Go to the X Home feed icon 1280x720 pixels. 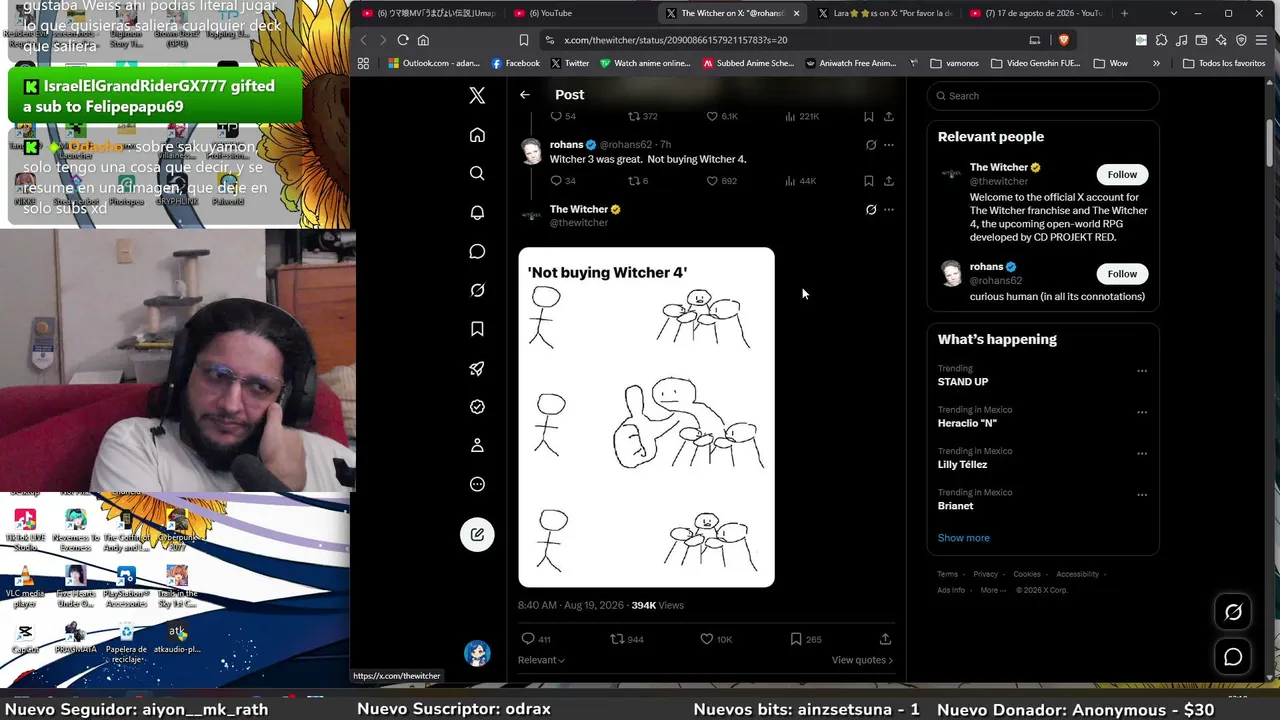point(477,135)
